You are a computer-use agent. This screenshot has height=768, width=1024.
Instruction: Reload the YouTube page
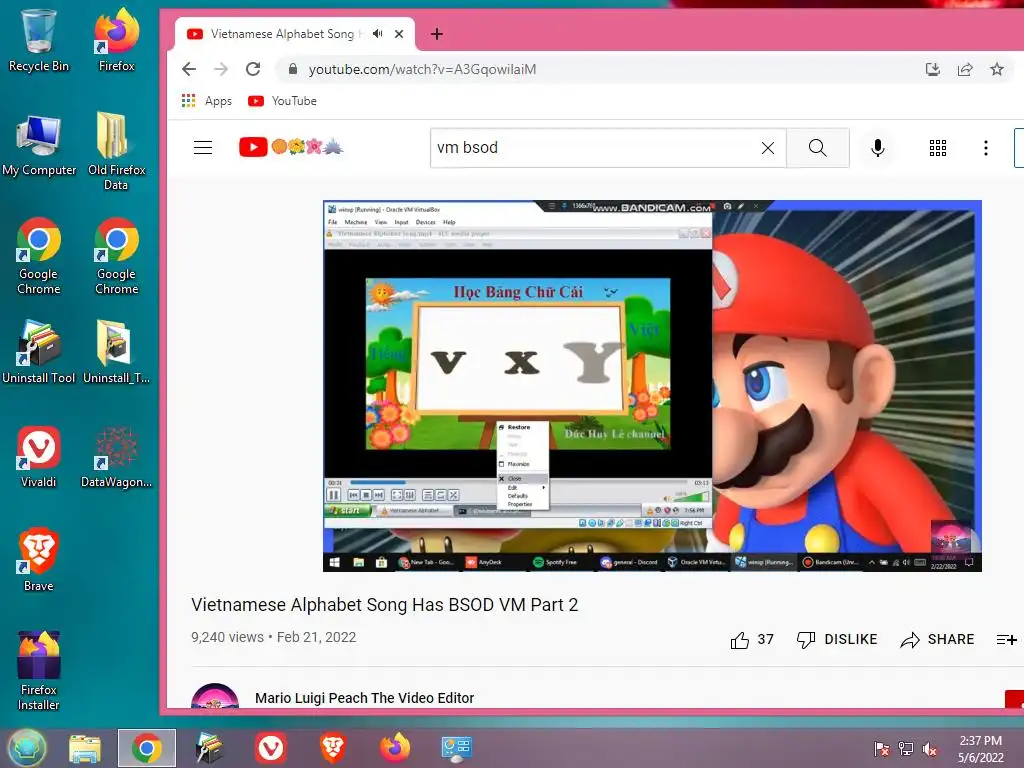[253, 69]
